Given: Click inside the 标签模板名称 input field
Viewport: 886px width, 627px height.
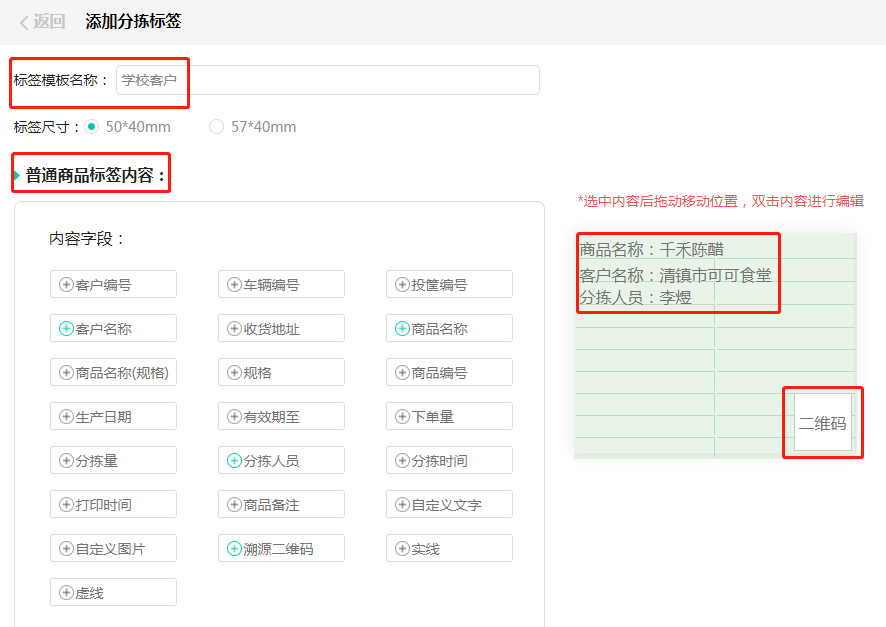Looking at the screenshot, I should pyautogui.click(x=330, y=81).
